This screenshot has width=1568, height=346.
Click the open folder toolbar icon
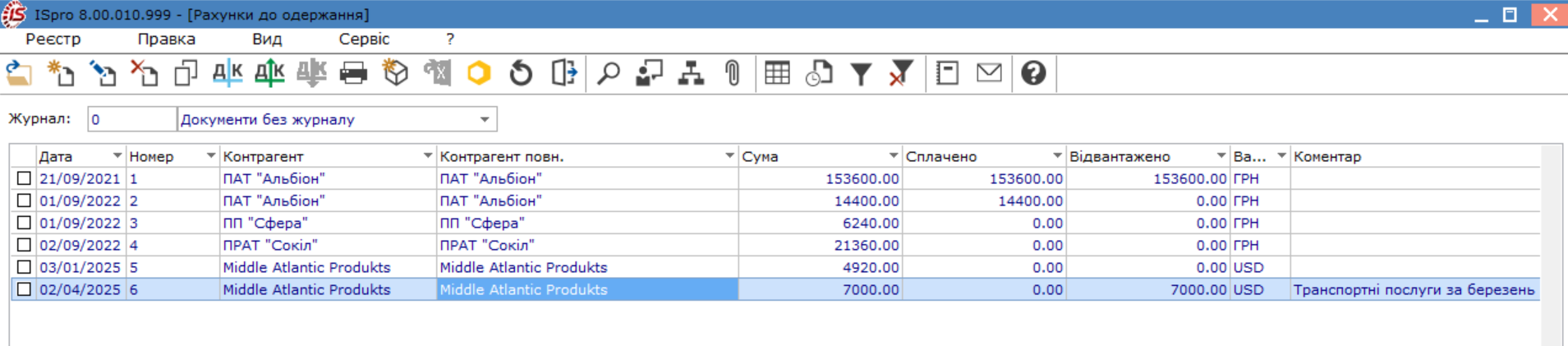coord(19,74)
